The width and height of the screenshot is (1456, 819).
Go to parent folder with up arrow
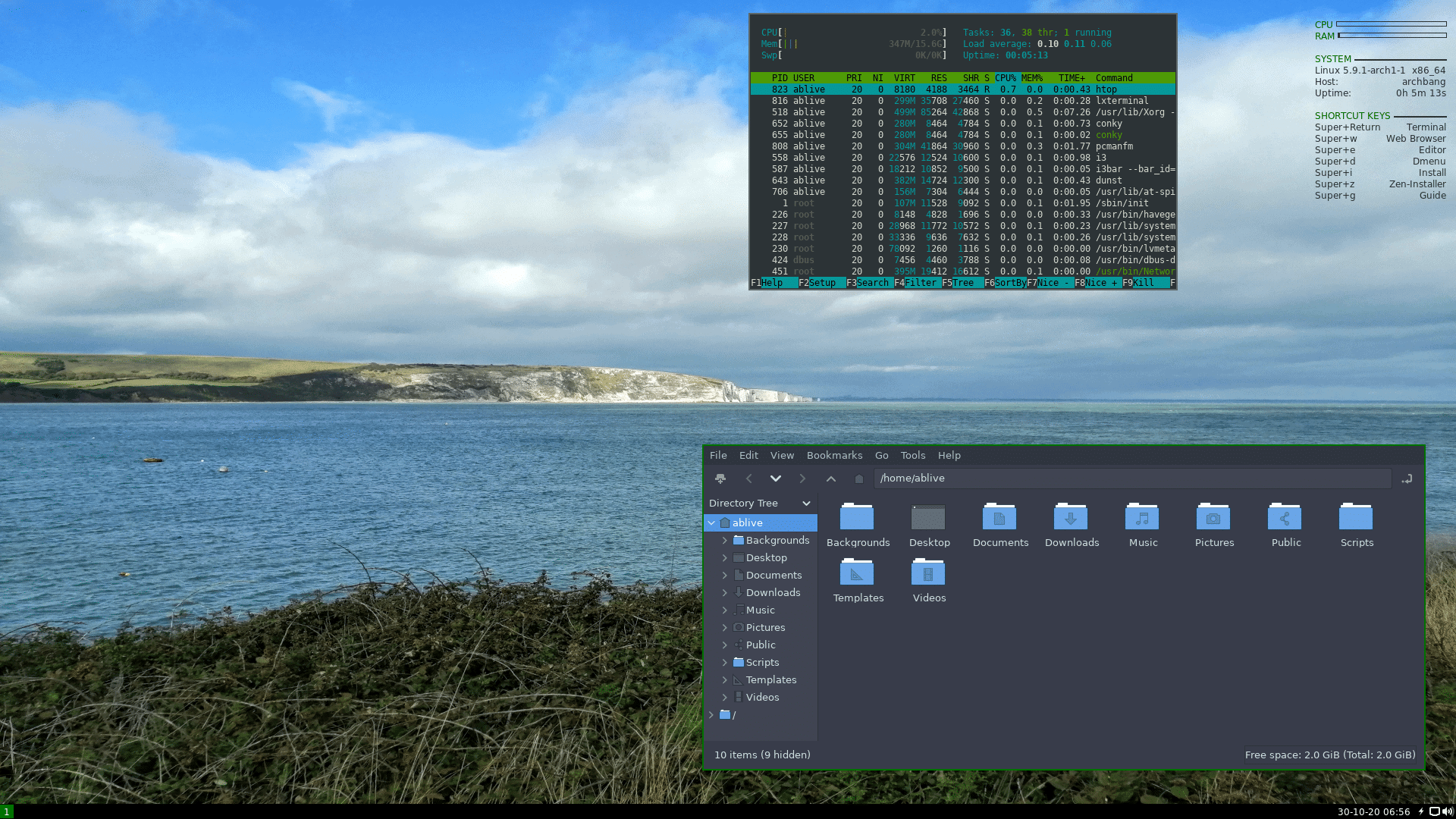pyautogui.click(x=831, y=479)
